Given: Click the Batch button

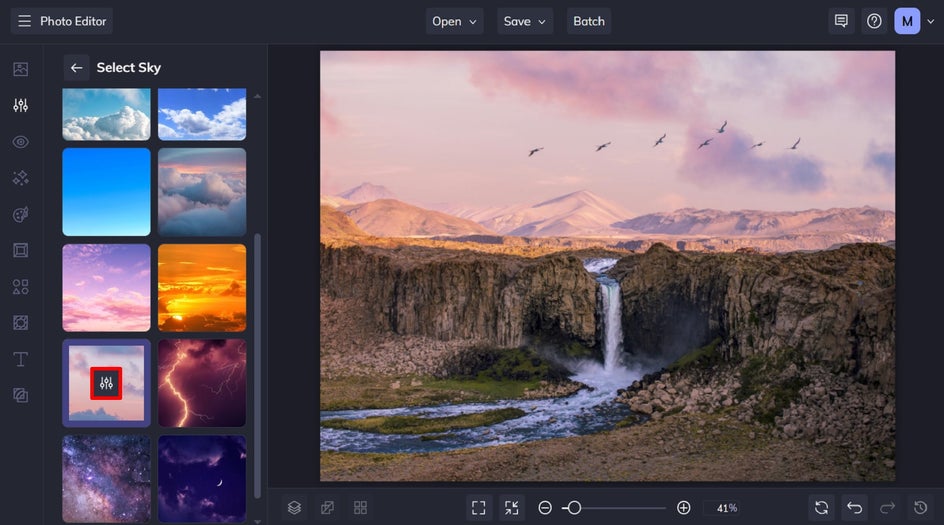Looking at the screenshot, I should (x=589, y=21).
